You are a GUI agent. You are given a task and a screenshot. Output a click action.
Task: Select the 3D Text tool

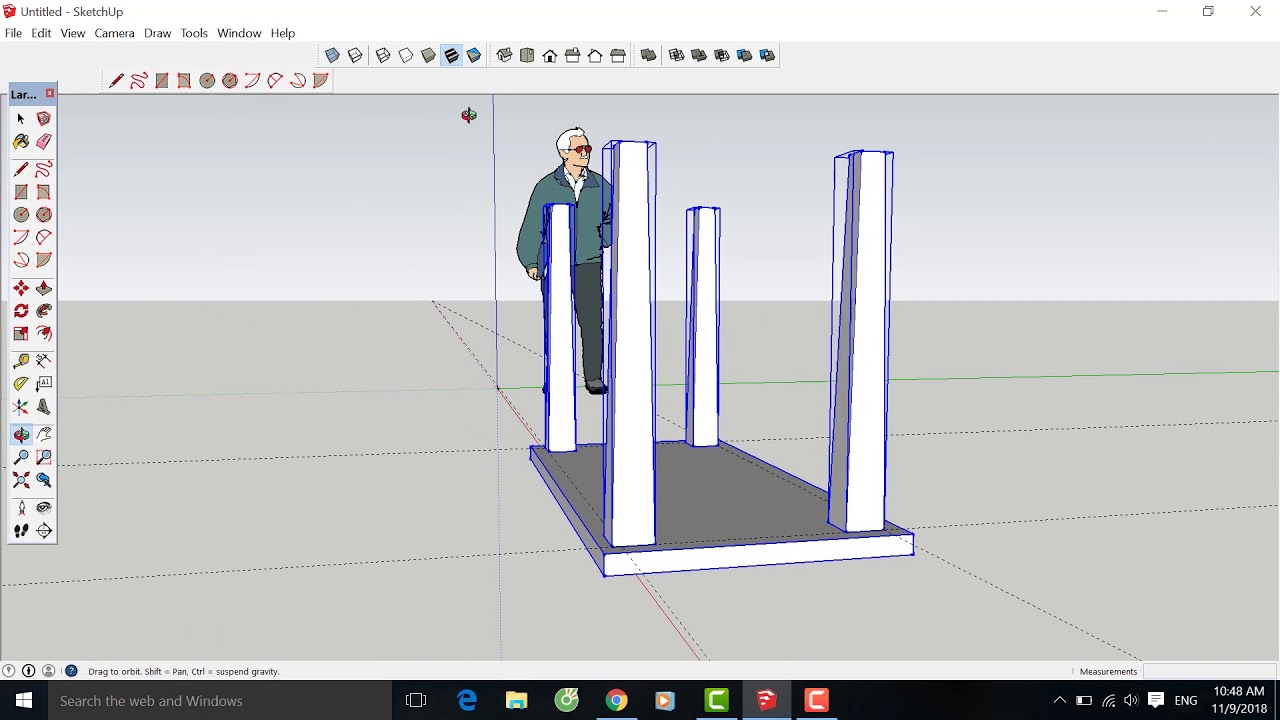tap(44, 408)
